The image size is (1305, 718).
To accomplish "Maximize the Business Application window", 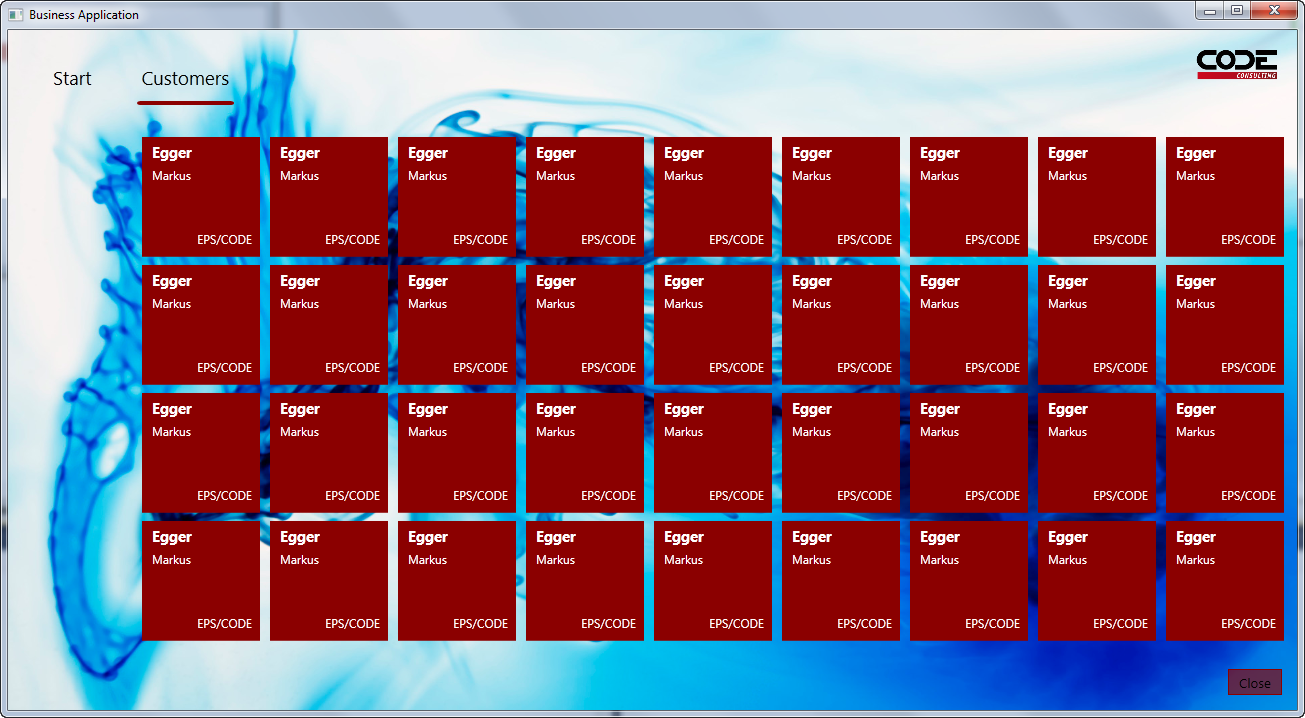I will point(1237,10).
